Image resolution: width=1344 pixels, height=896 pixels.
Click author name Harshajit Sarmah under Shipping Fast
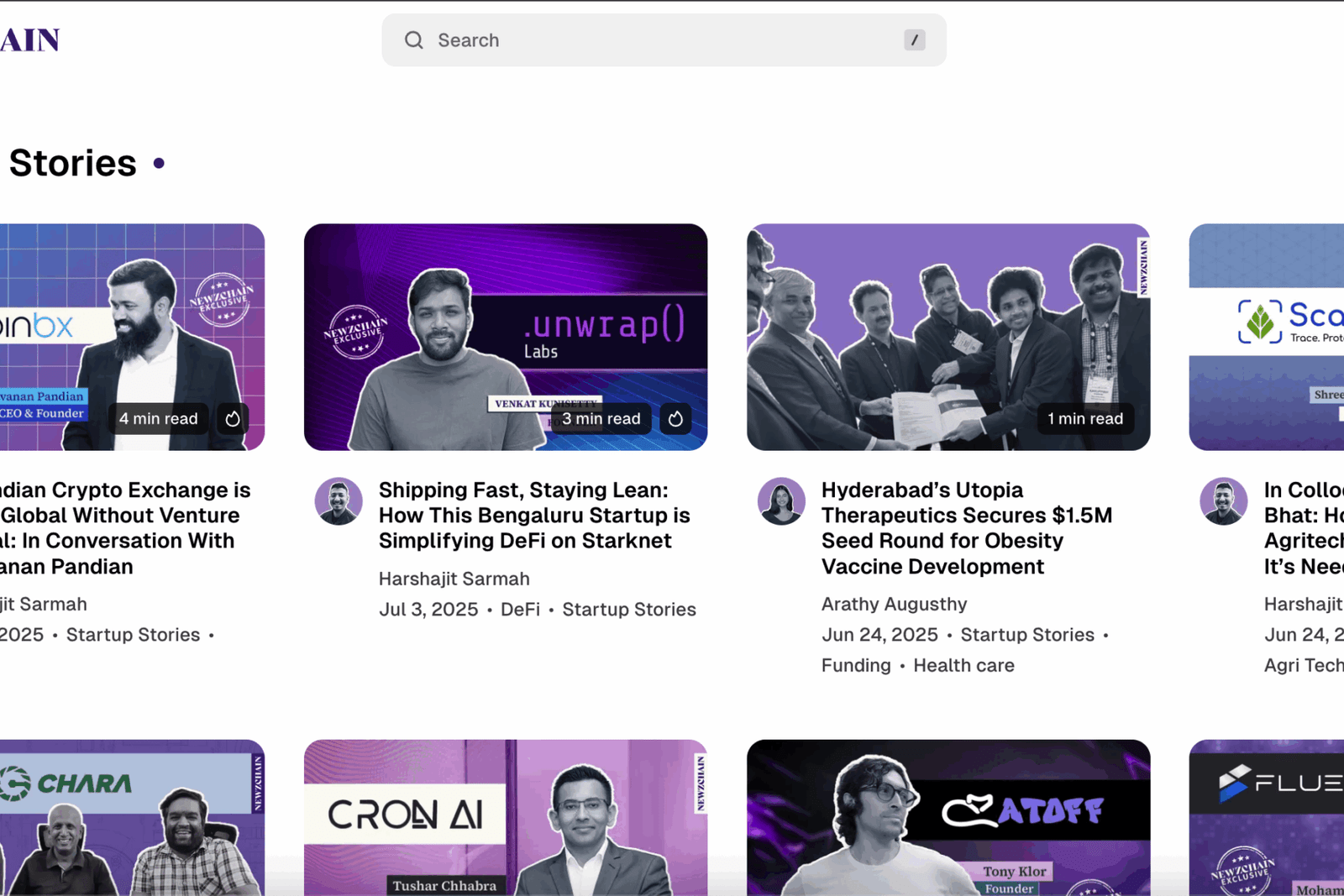[454, 579]
